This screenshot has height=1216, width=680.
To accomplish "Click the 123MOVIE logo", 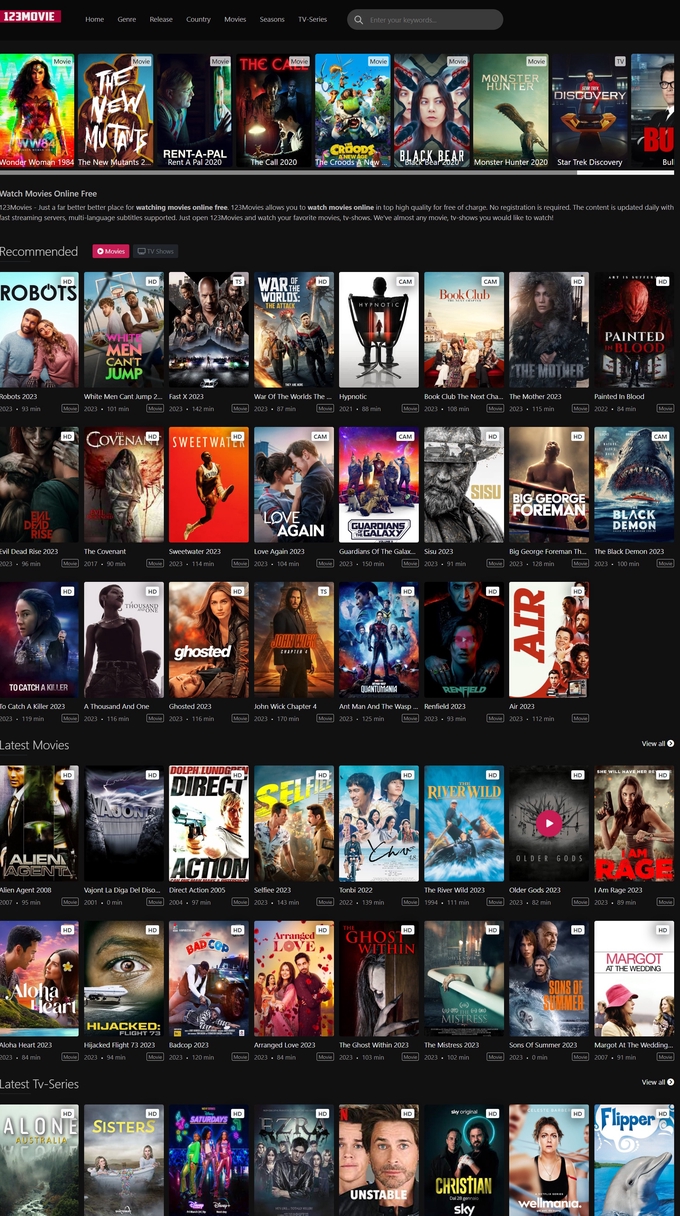I will point(30,16).
